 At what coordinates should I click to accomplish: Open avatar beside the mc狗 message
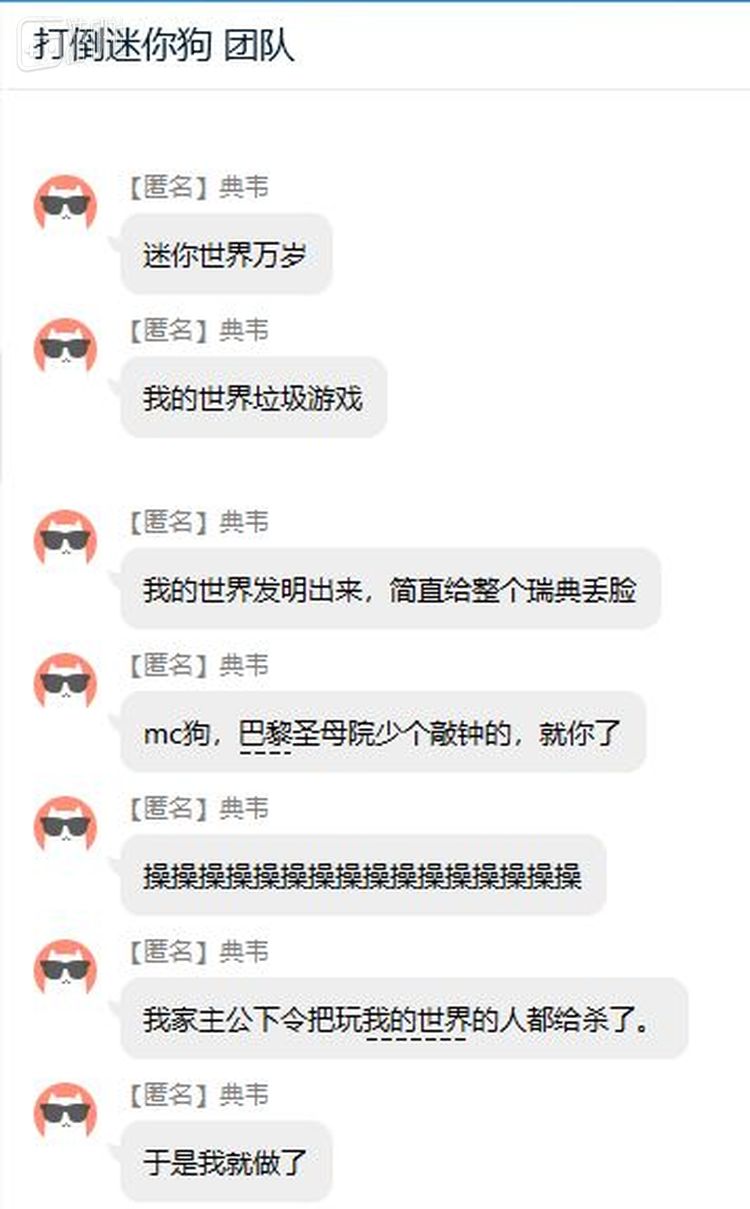(x=65, y=683)
